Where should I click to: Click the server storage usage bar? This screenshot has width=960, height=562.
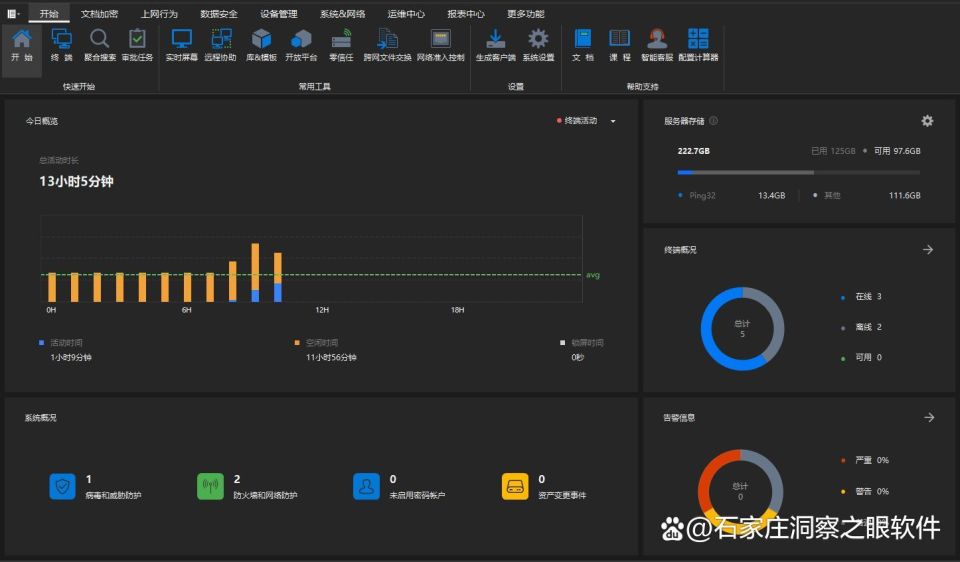[798, 173]
